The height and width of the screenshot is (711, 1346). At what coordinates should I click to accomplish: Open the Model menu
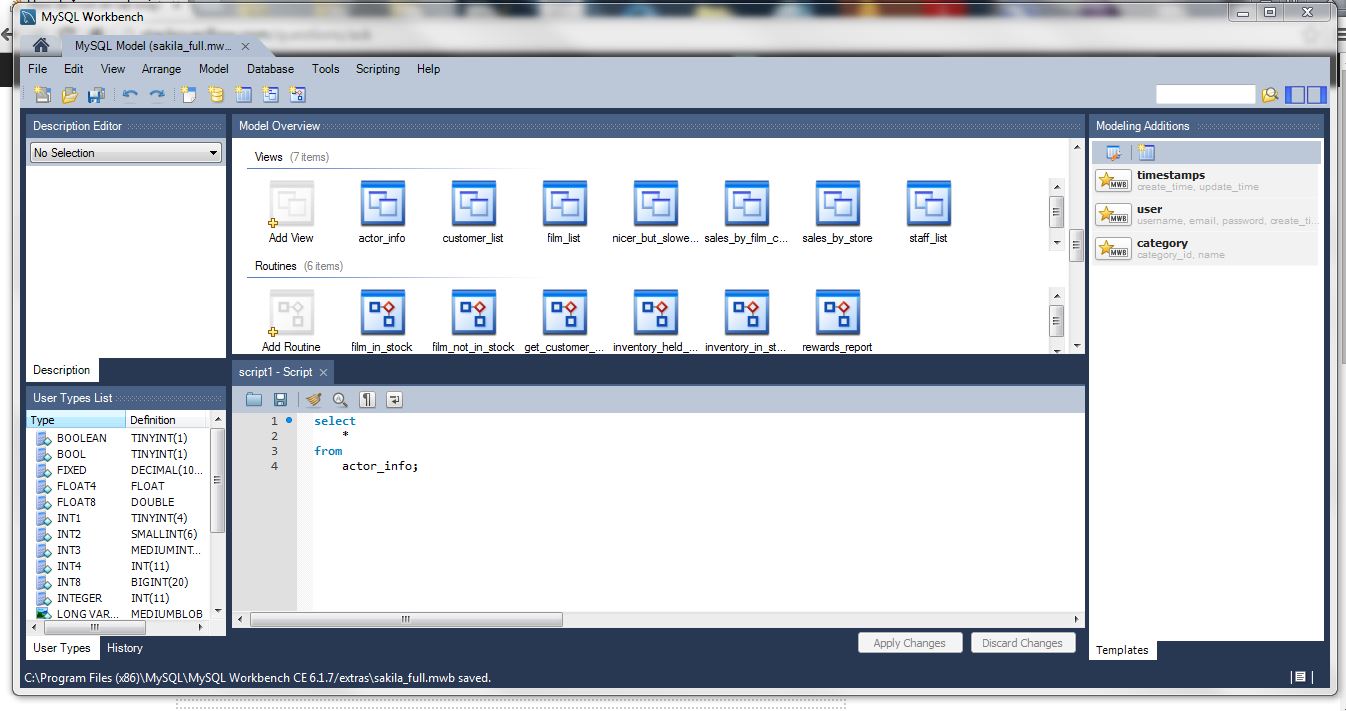[213, 69]
